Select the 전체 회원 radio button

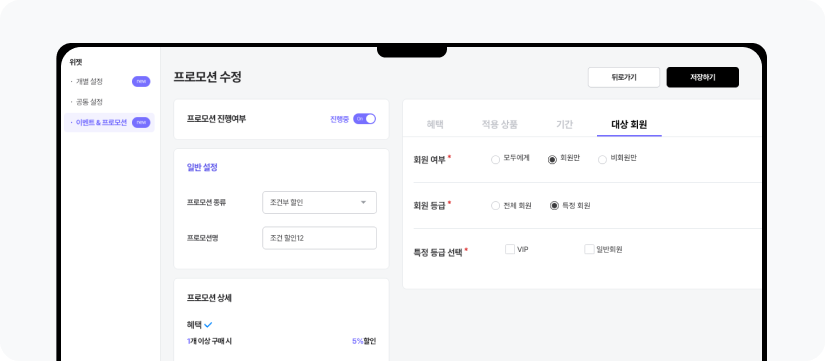pyautogui.click(x=495, y=206)
